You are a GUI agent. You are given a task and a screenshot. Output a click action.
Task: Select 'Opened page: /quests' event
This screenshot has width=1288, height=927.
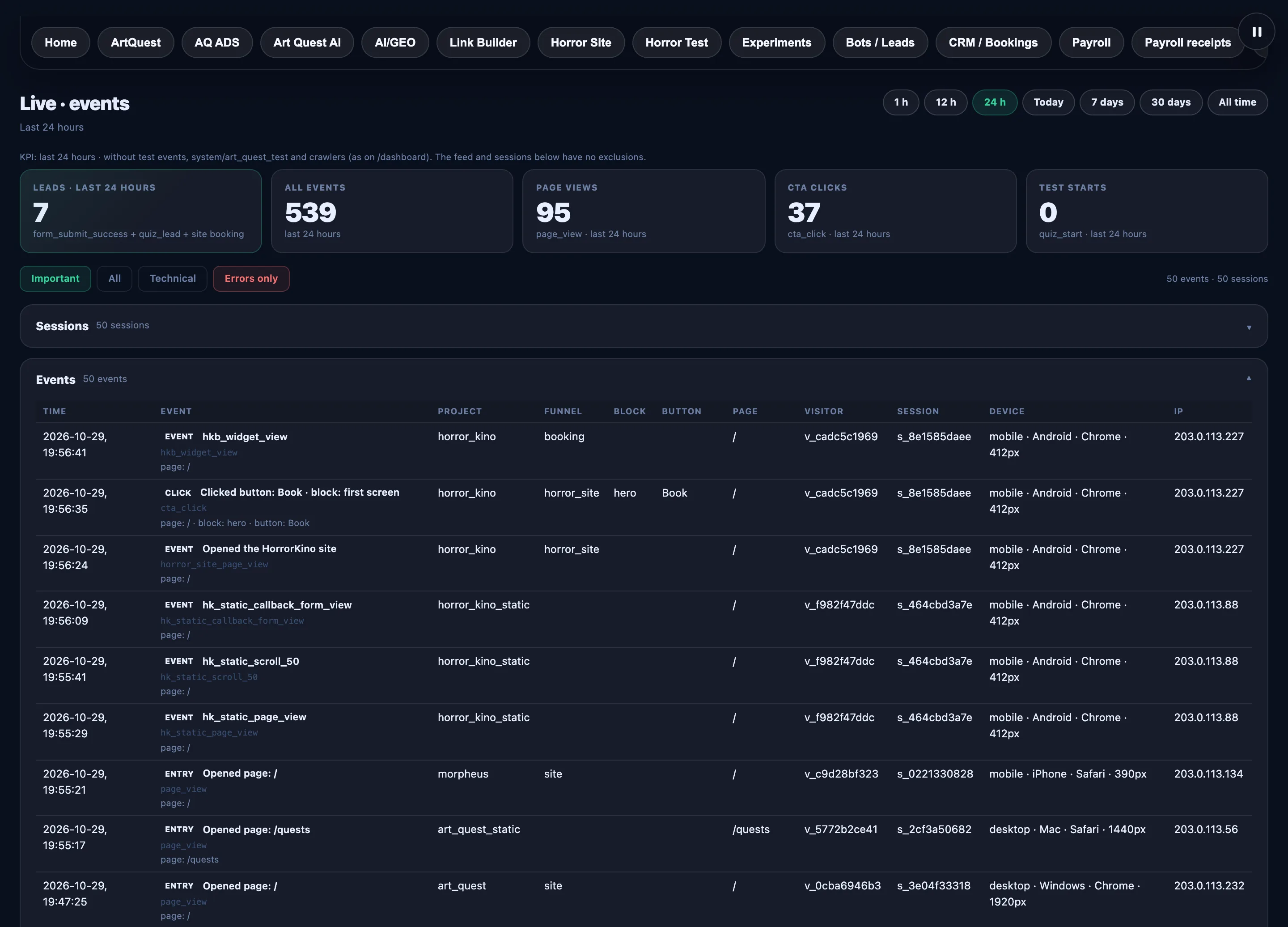point(256,829)
